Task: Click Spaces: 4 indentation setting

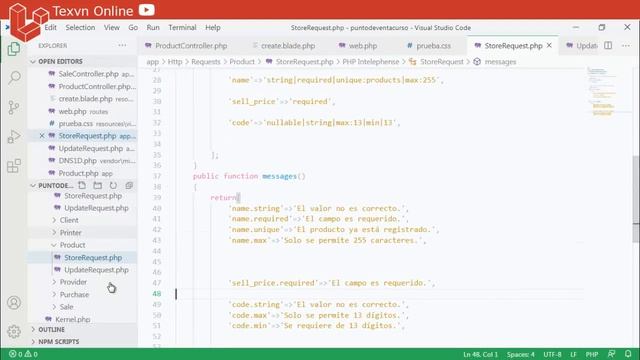Action: [520, 354]
